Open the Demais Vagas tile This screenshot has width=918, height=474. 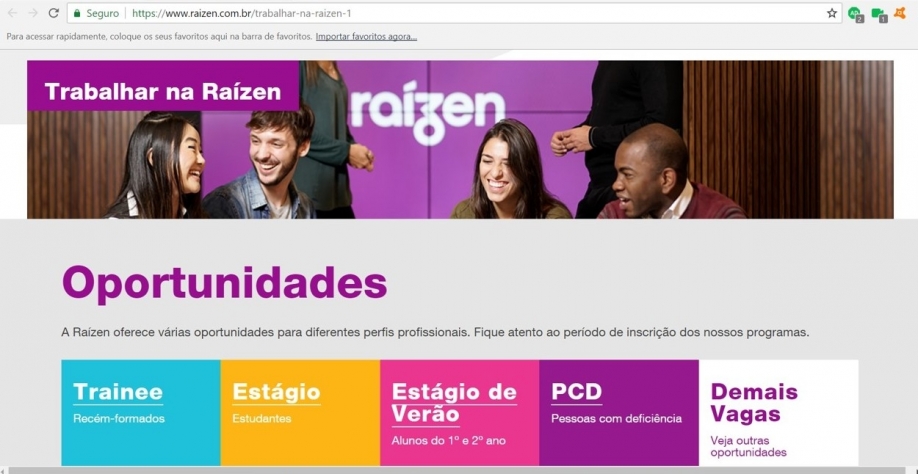click(779, 413)
